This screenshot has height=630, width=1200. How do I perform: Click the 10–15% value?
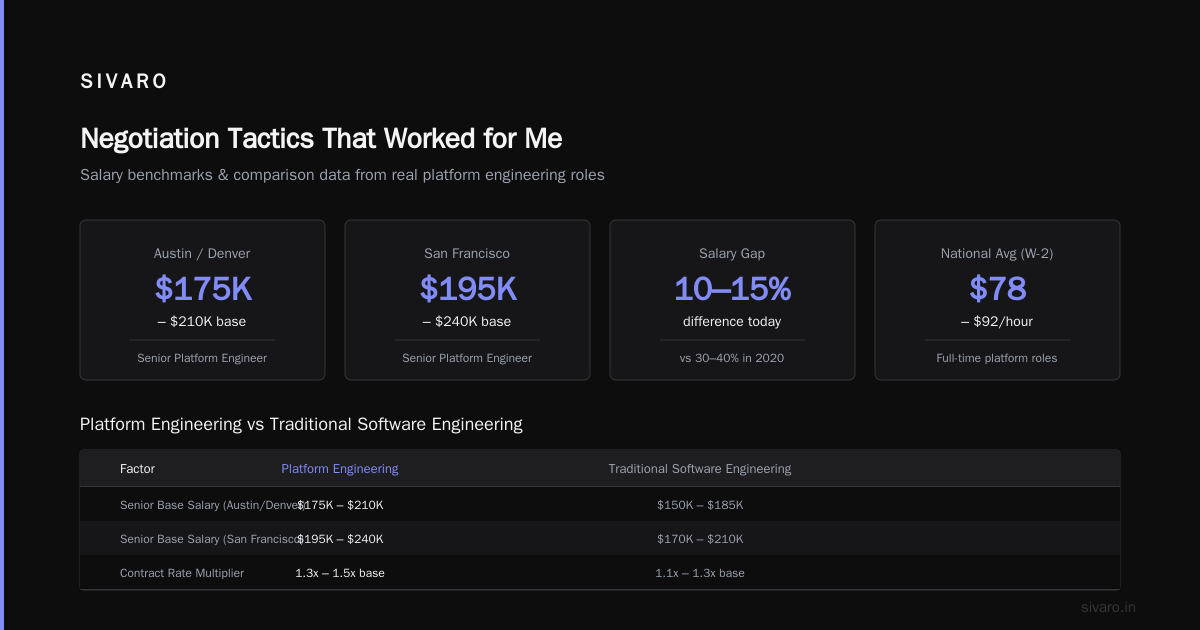pyautogui.click(x=732, y=289)
